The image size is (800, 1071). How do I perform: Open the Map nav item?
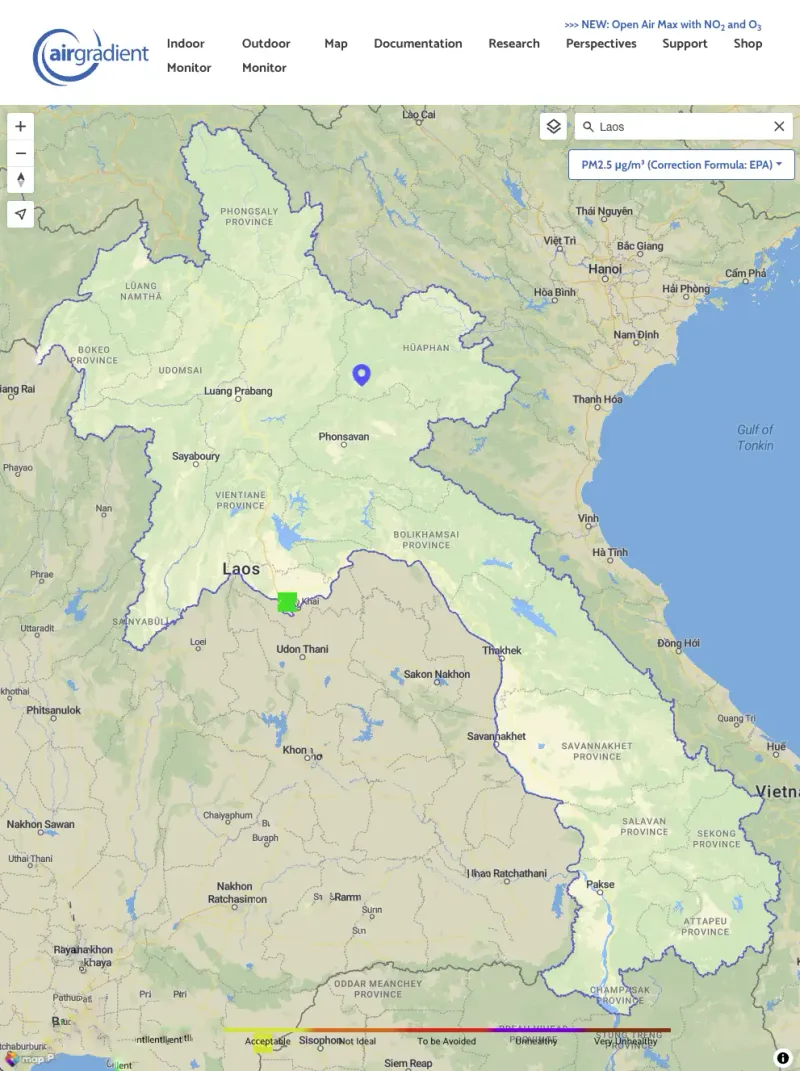click(336, 44)
